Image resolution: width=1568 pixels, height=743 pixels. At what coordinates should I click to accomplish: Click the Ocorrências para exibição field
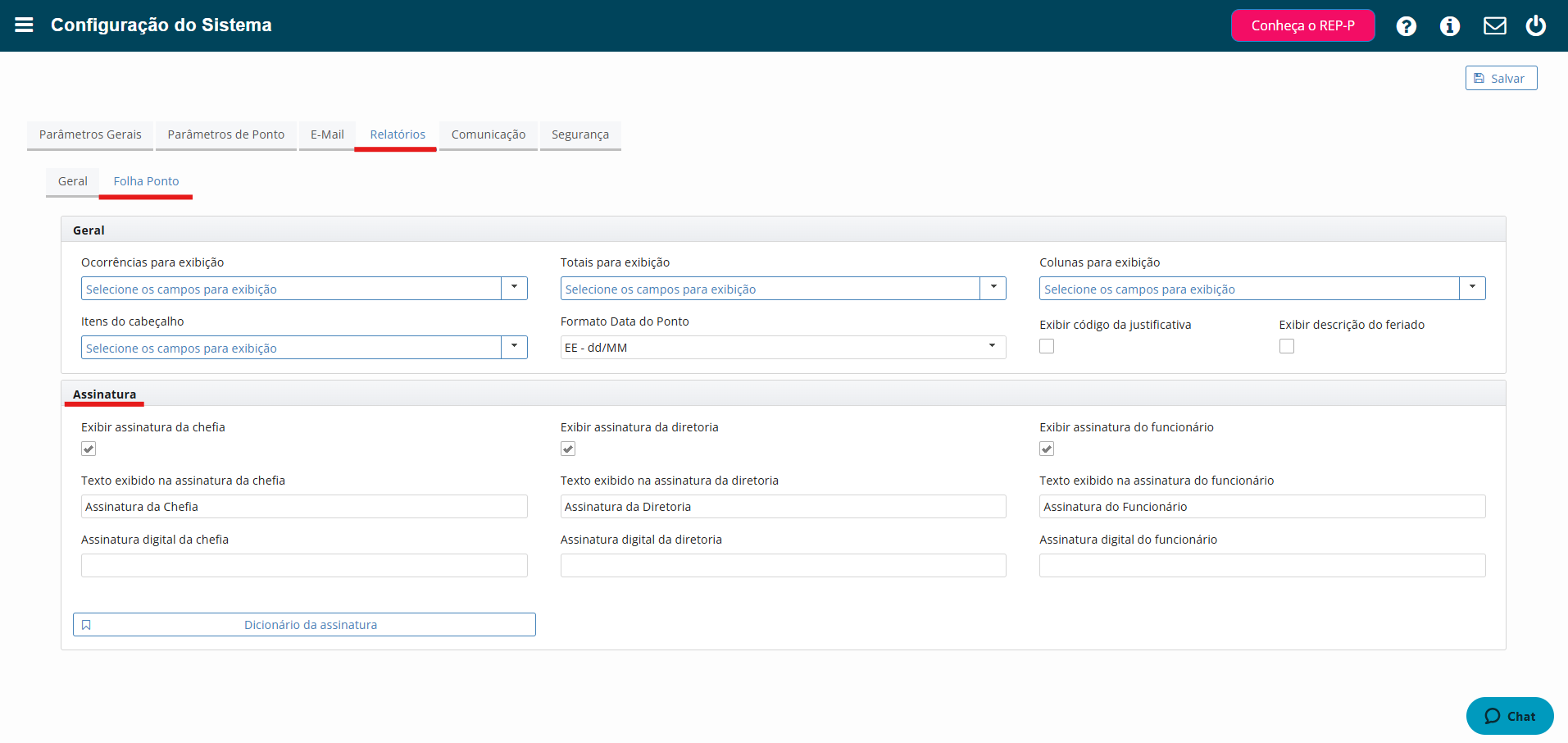tap(292, 288)
